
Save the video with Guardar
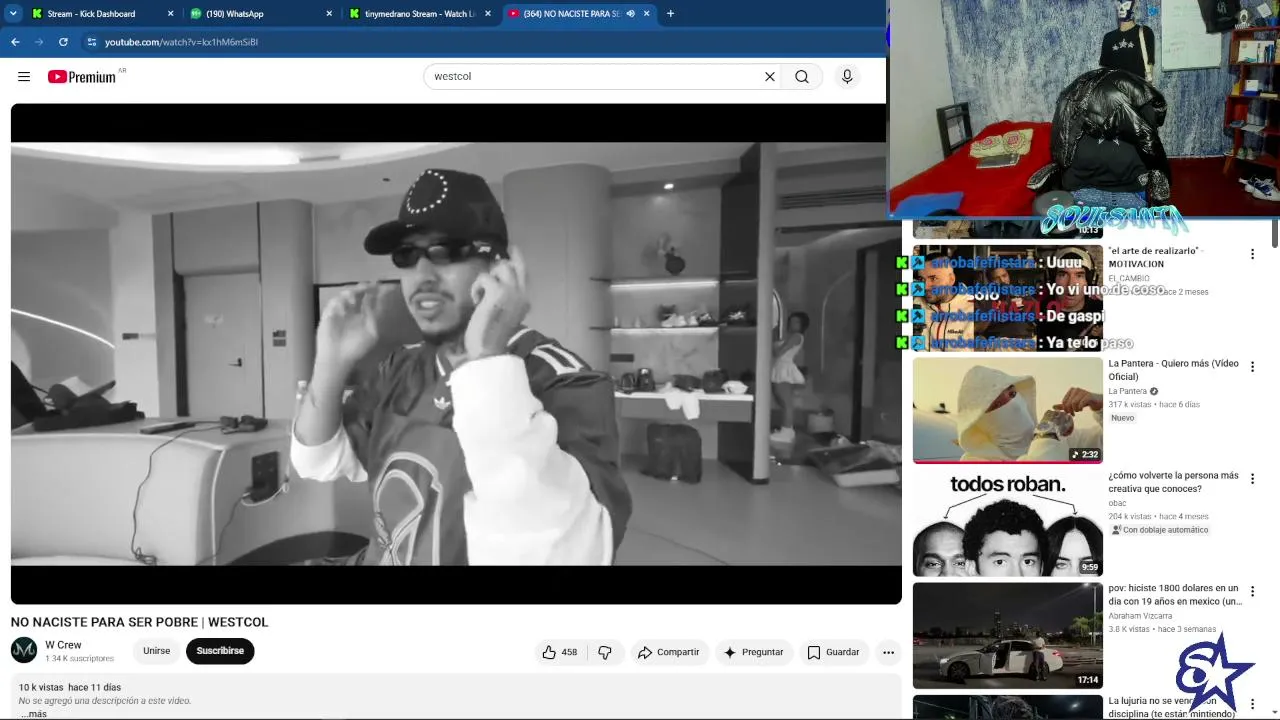(833, 652)
